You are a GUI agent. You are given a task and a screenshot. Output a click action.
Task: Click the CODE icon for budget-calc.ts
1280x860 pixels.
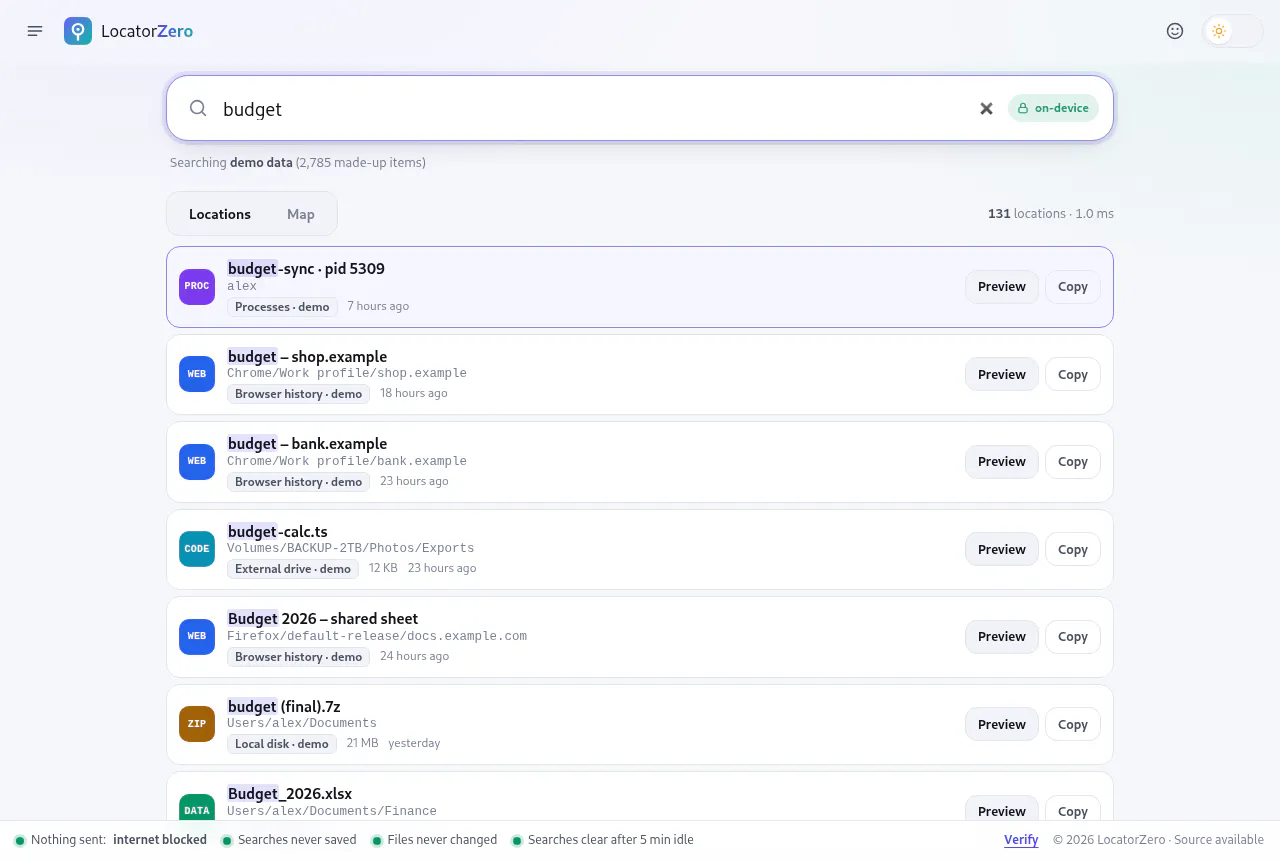pyautogui.click(x=197, y=549)
